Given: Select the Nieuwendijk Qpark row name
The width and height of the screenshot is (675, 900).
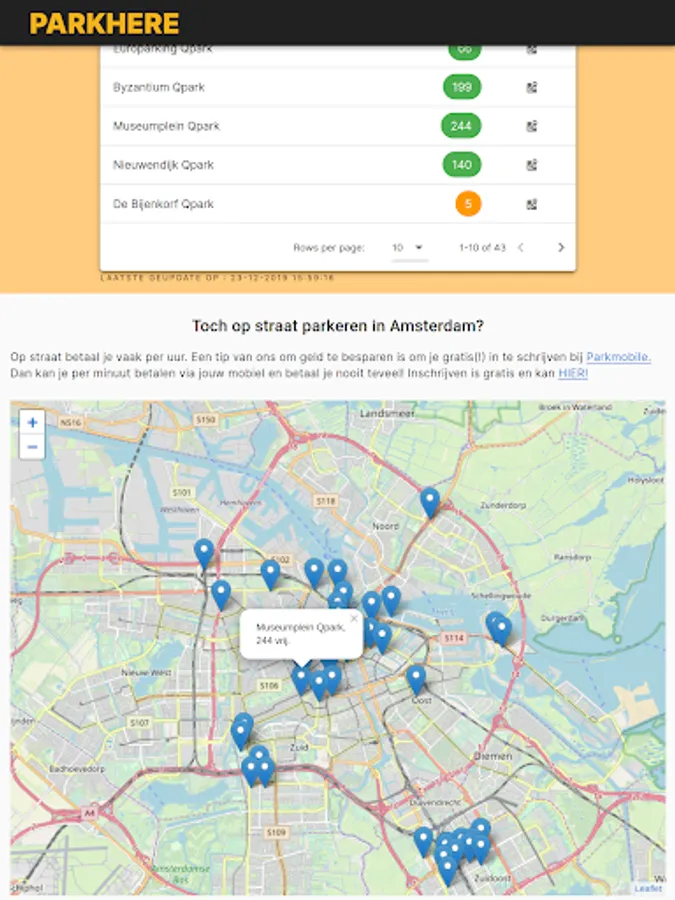Looking at the screenshot, I should 163,165.
